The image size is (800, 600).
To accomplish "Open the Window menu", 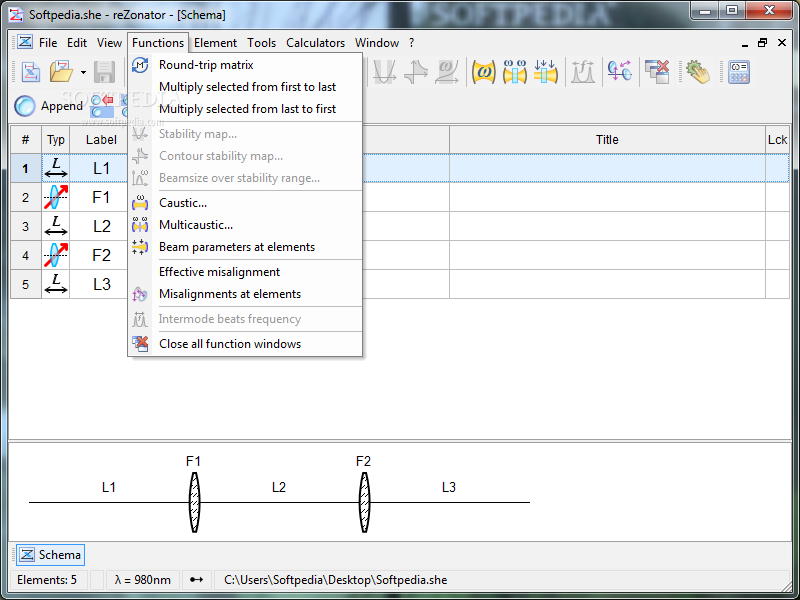I will pos(377,43).
